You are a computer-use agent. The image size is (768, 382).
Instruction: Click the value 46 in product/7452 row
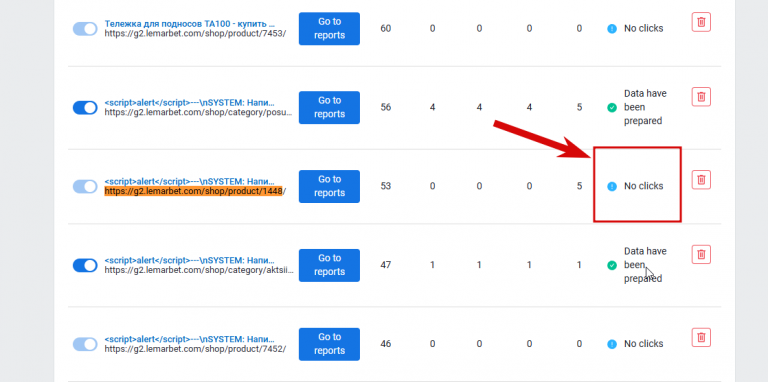[386, 344]
